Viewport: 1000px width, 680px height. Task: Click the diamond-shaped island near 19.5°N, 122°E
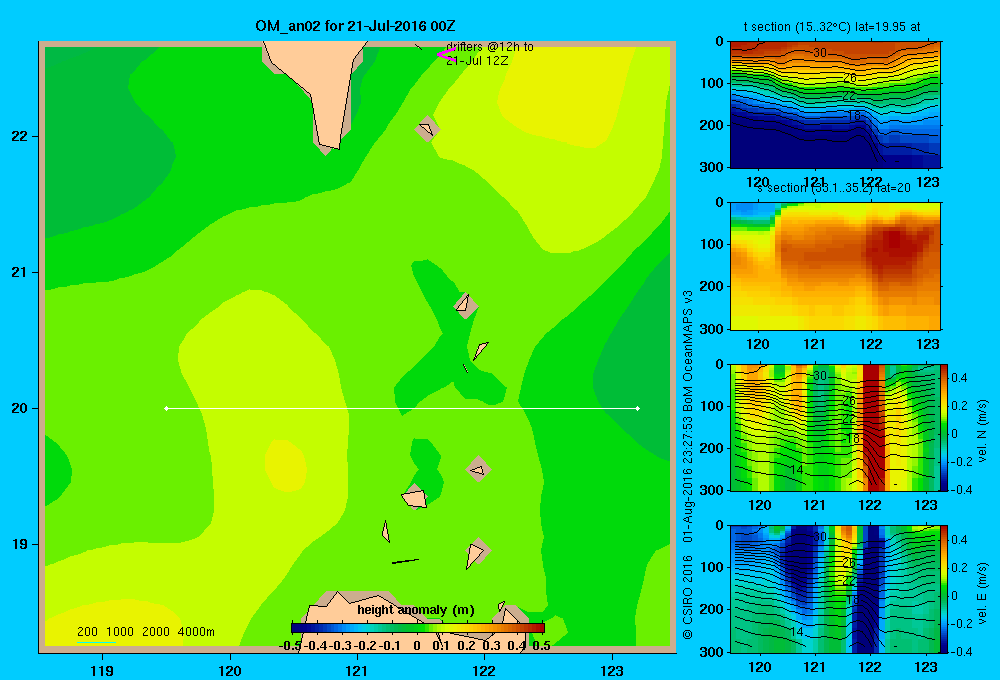pos(478,469)
